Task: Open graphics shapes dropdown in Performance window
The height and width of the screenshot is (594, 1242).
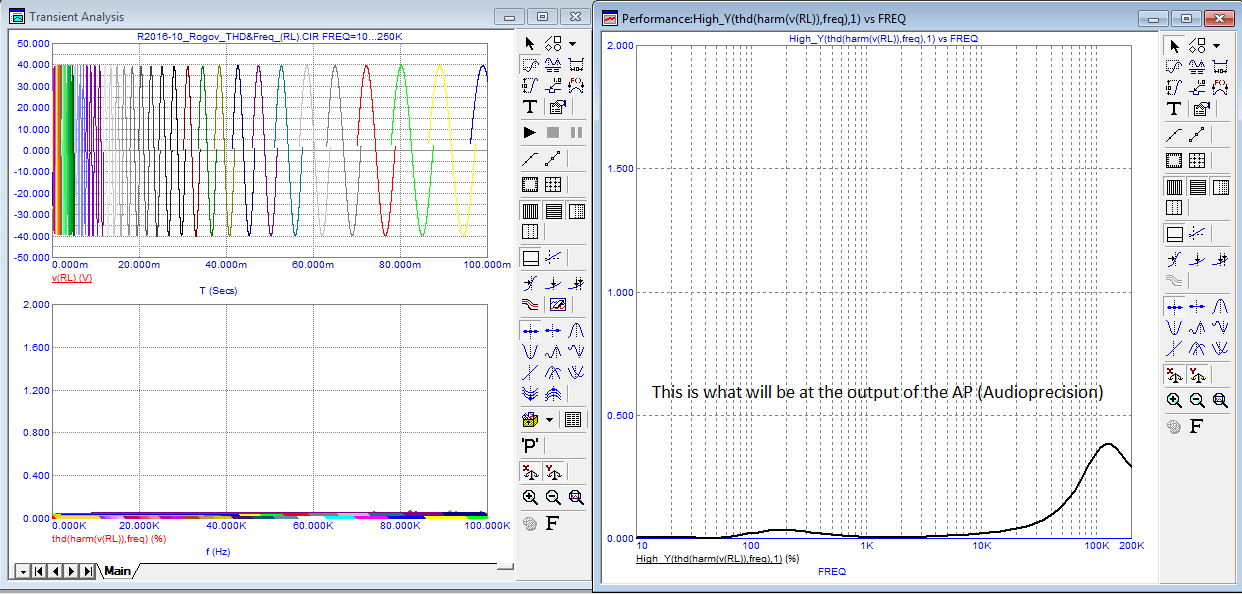Action: (x=1216, y=45)
